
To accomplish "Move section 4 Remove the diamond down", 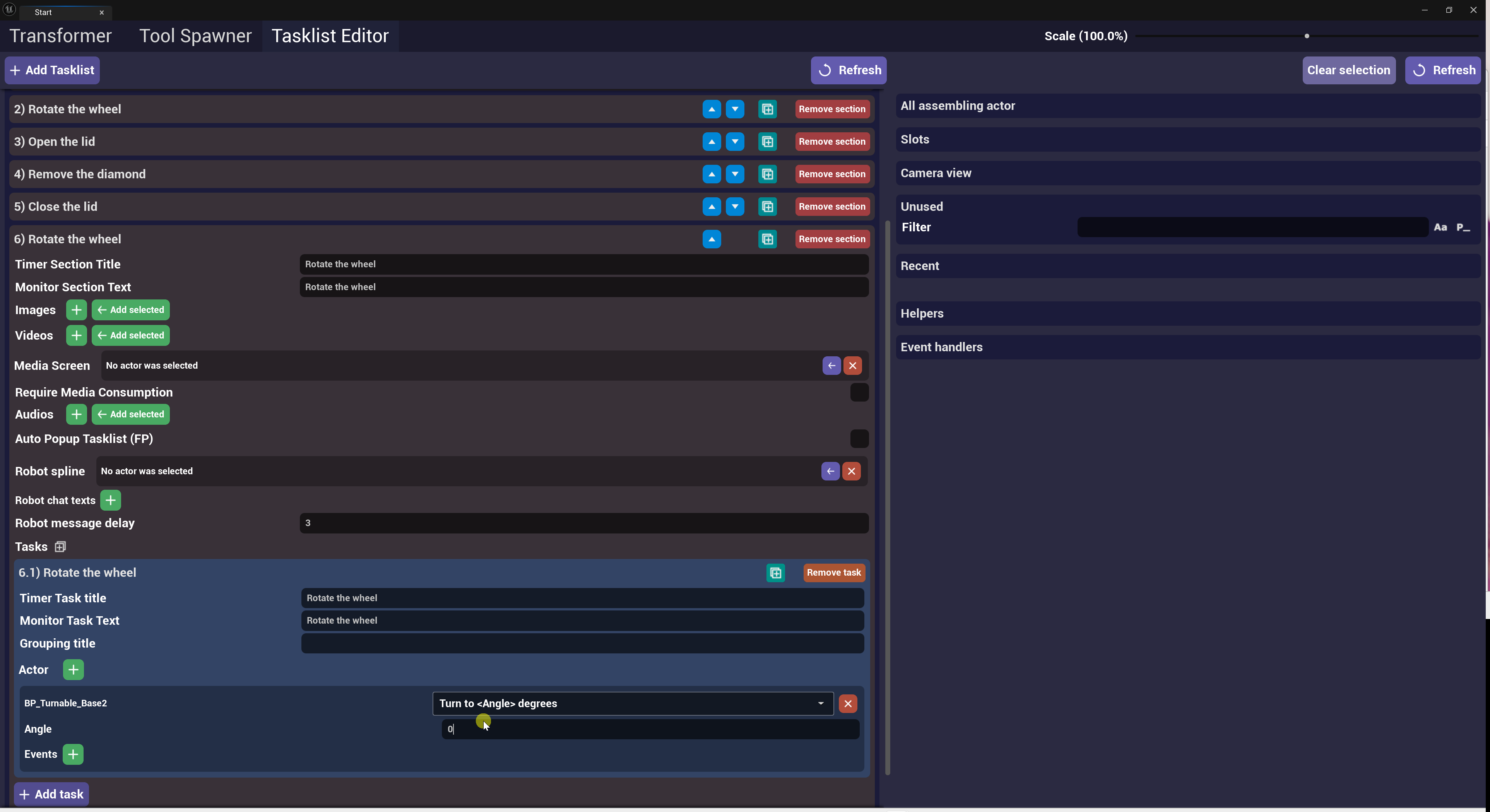I will 735,174.
